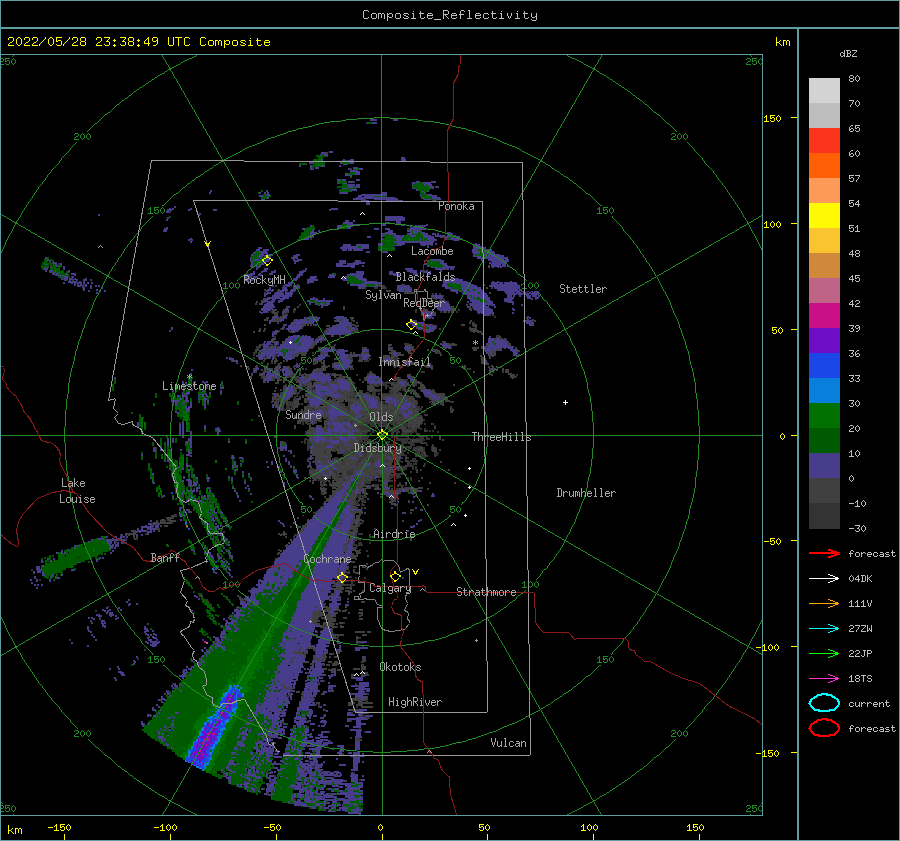The width and height of the screenshot is (900, 841).
Task: Click the HighRiver label on the map
Action: pyautogui.click(x=415, y=703)
